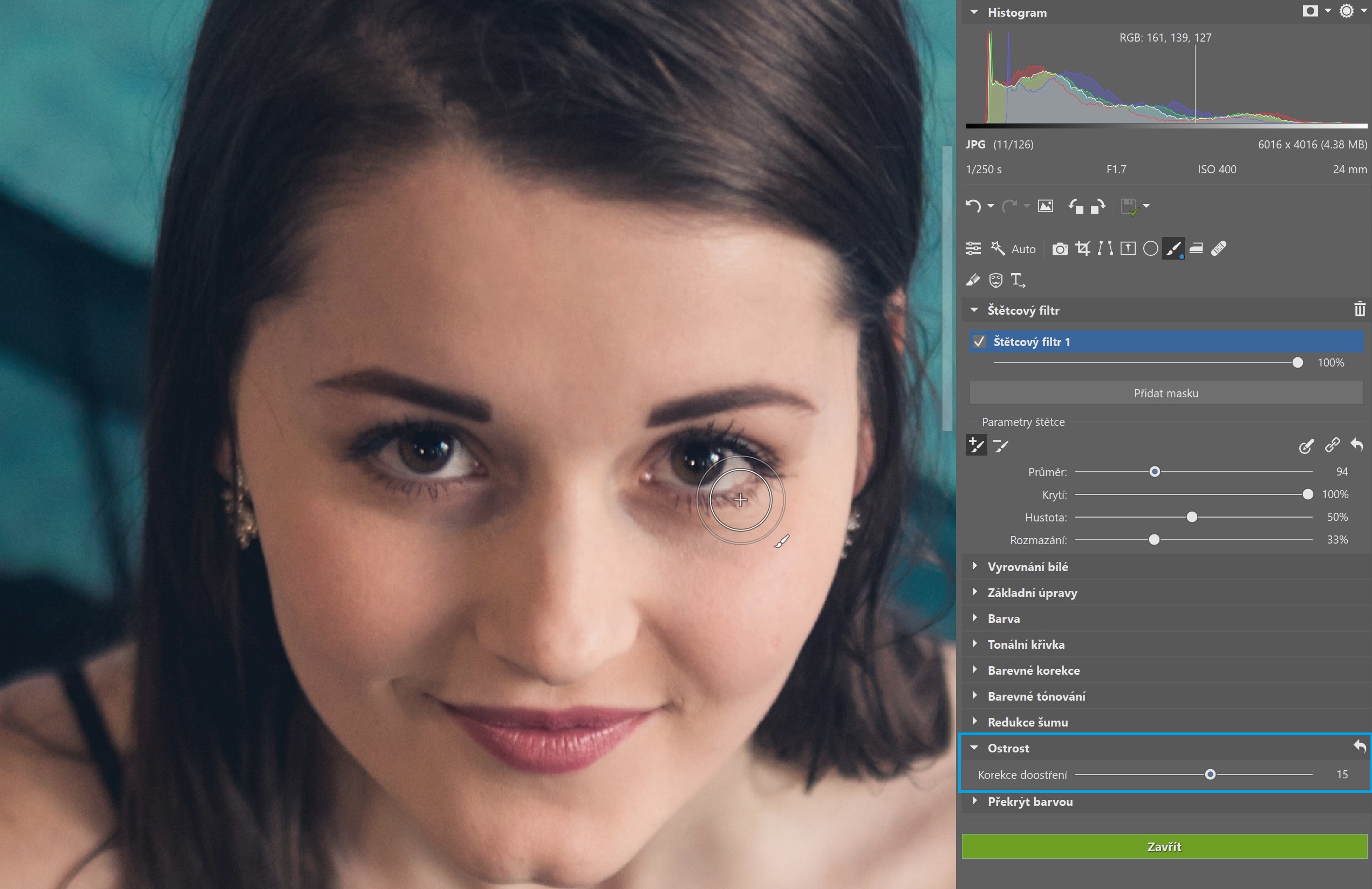Image resolution: width=1372 pixels, height=889 pixels.
Task: Select the camera profile tool
Action: tap(1060, 249)
